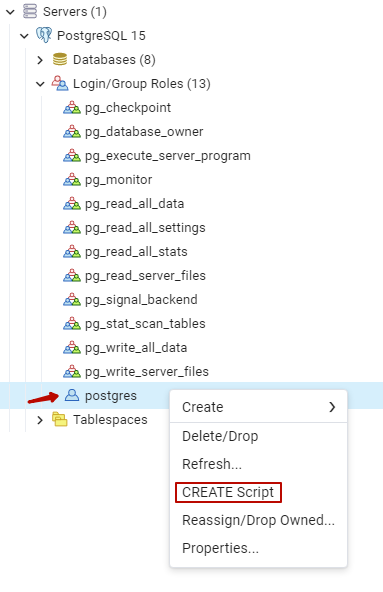Collapse the PostgreSQL 15 server node
Screen dimensions: 383x592
[24, 36]
